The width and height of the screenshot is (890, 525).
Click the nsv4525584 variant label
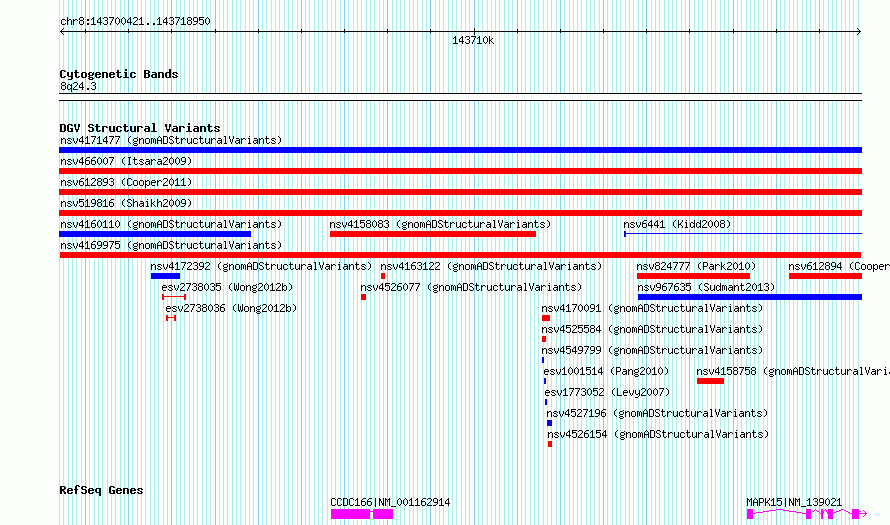(652, 329)
